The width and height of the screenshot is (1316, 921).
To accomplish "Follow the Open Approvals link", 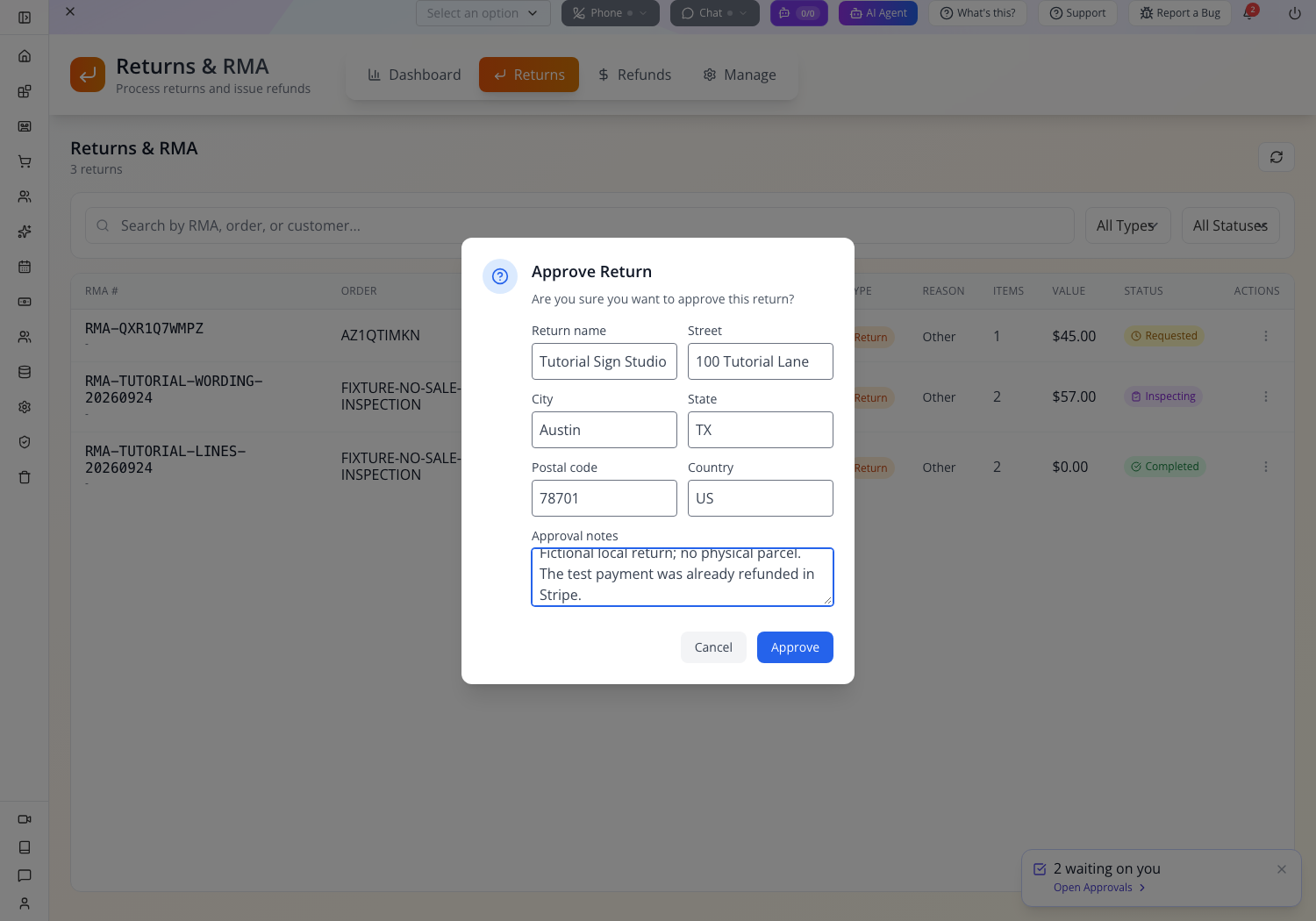I will 1099,888.
